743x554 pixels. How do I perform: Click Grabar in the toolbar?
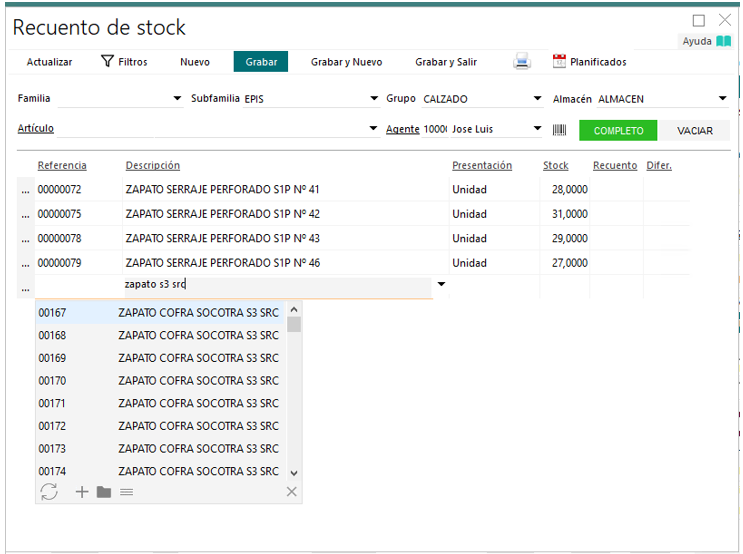coord(261,62)
